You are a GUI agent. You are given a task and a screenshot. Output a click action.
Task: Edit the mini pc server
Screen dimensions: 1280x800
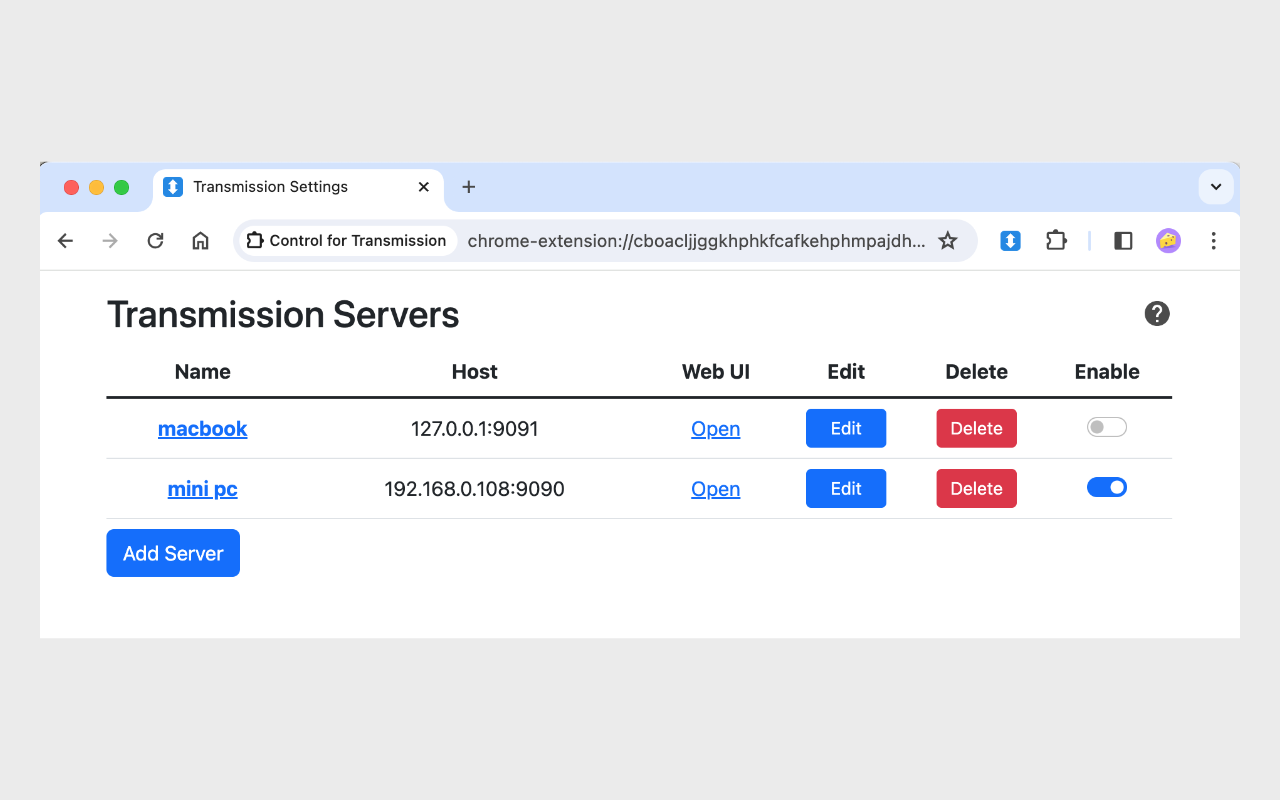[x=846, y=488]
